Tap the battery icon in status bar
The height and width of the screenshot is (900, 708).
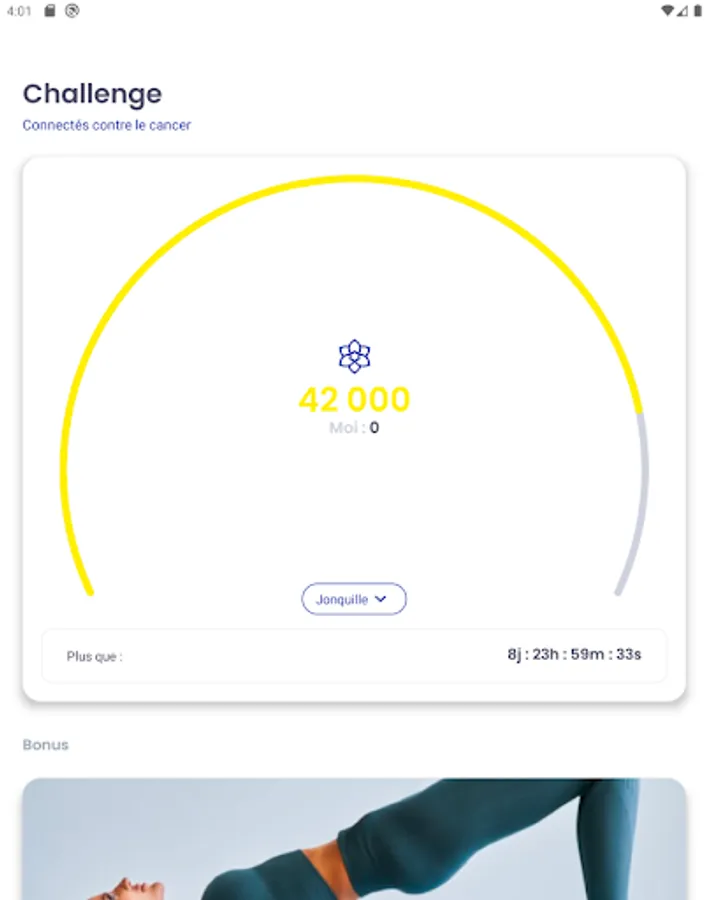pos(698,11)
